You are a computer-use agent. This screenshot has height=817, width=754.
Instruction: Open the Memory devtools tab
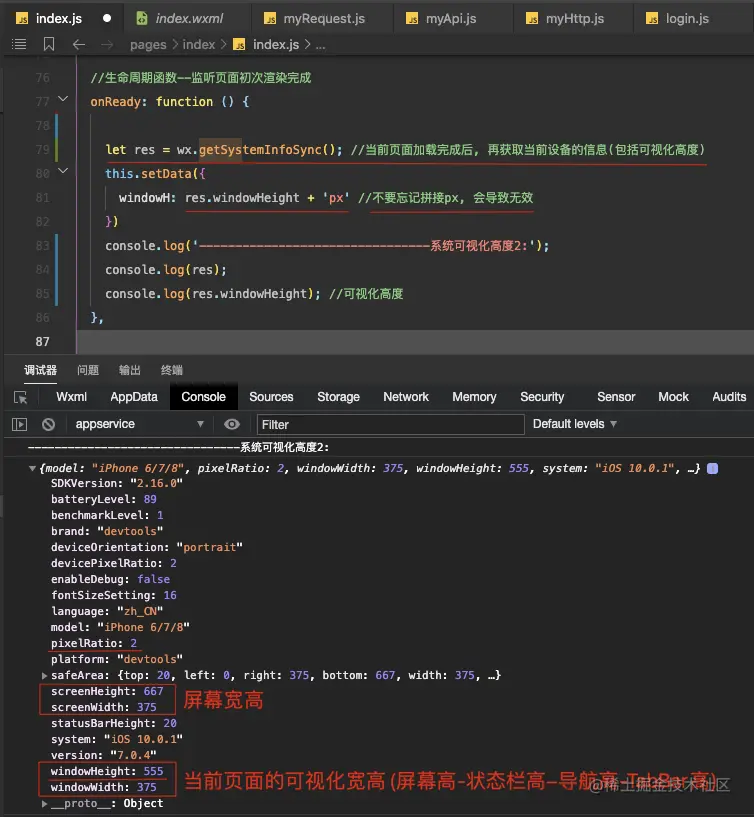[x=474, y=397]
